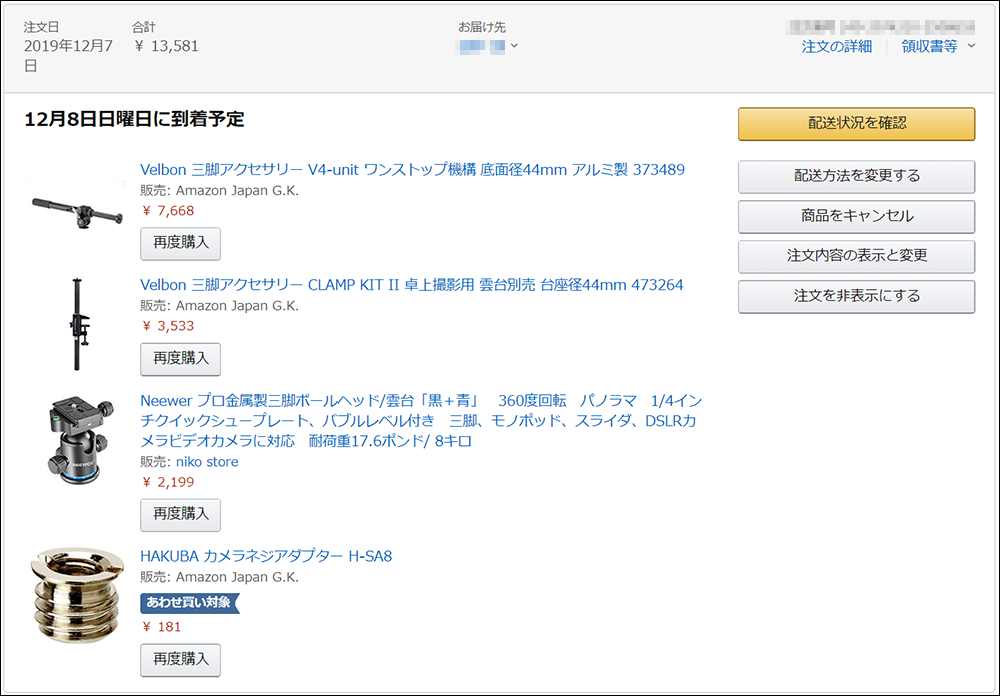The width and height of the screenshot is (1000, 696).
Task: Click the ¥ 3,533 price
Action: pos(168,326)
